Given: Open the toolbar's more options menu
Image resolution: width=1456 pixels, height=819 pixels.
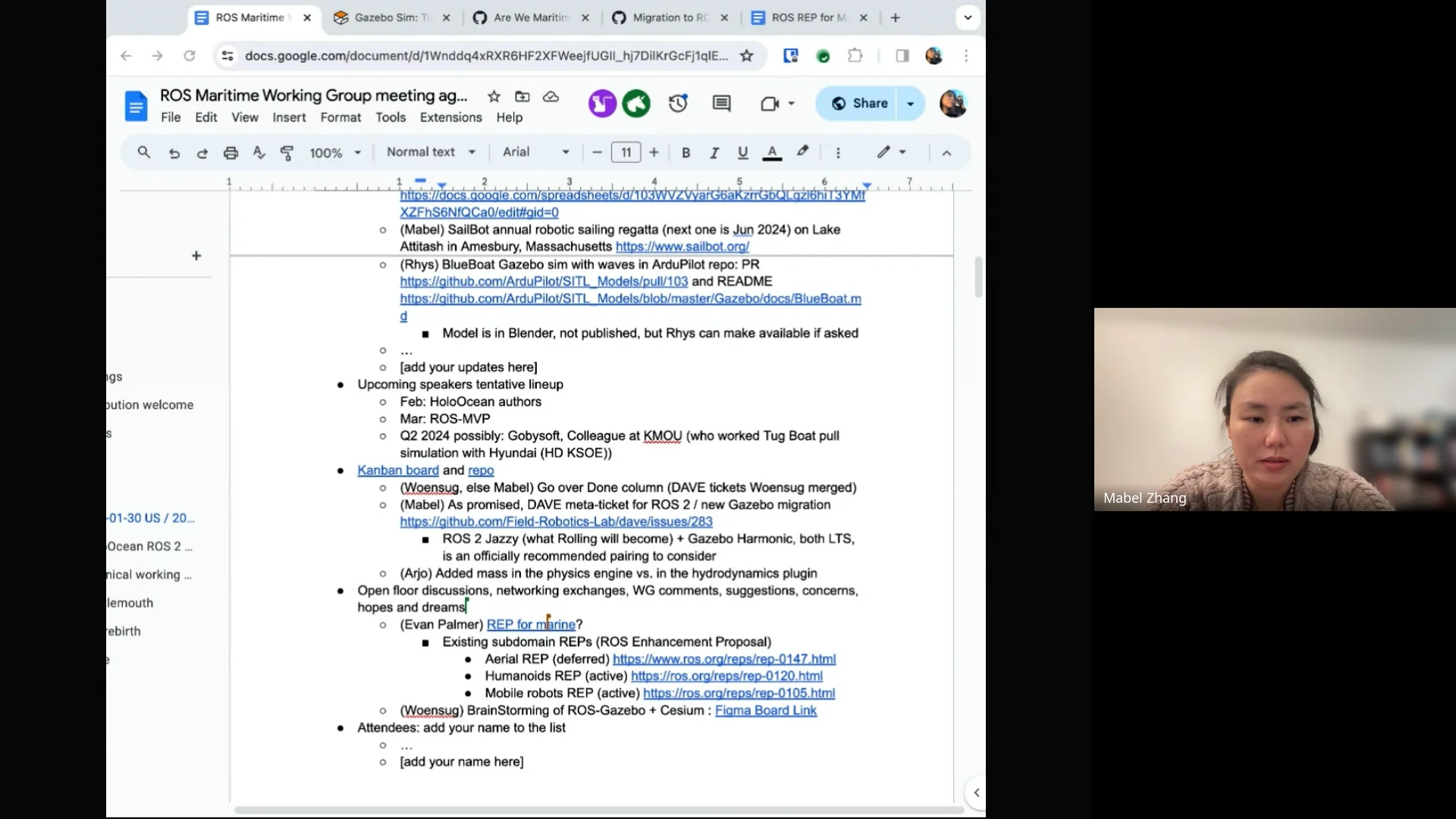Looking at the screenshot, I should coord(838,152).
